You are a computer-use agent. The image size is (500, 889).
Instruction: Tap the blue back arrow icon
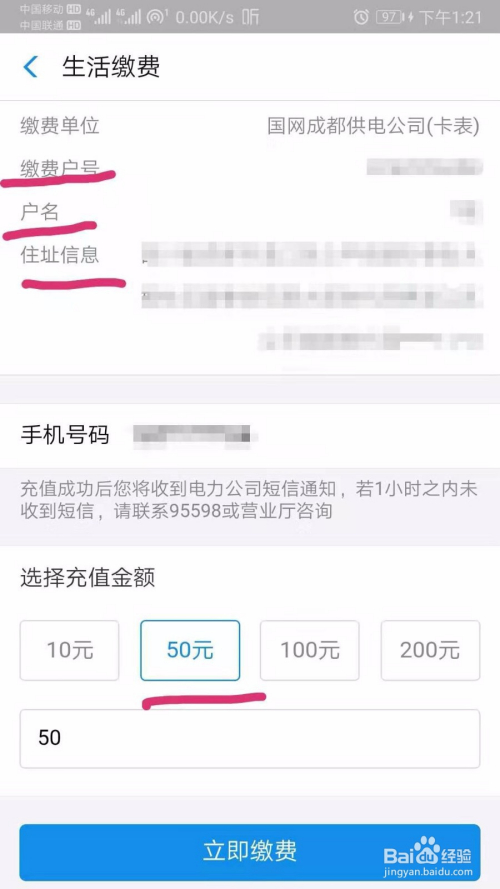[x=30, y=67]
